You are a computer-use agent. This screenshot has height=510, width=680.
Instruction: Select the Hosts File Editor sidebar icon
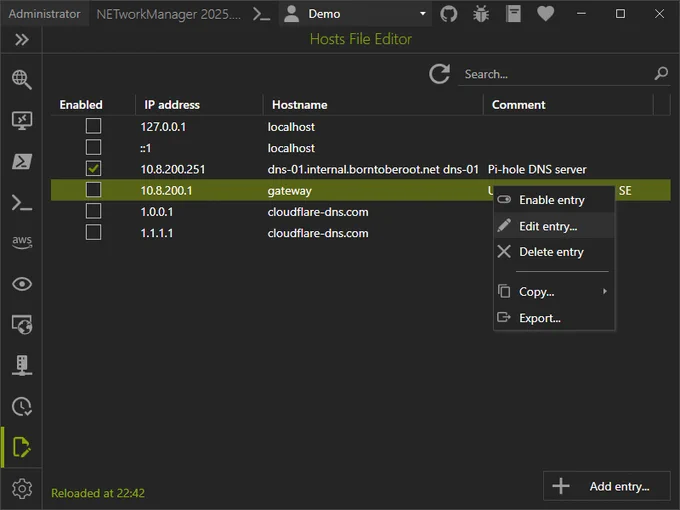22,447
